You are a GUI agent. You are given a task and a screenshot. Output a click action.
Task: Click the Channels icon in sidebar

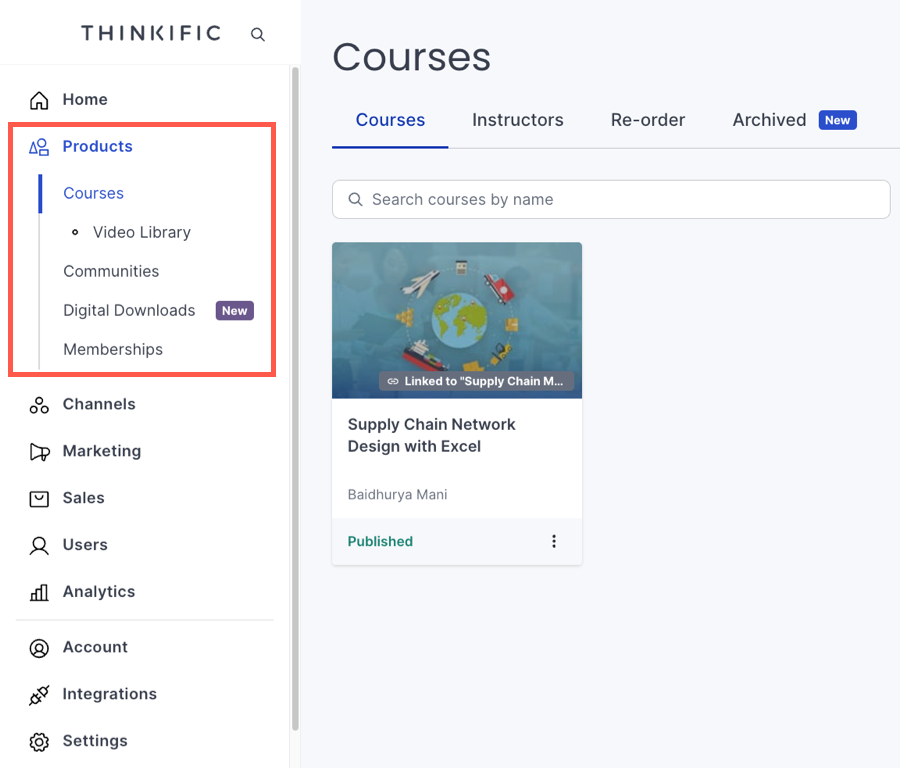click(39, 405)
